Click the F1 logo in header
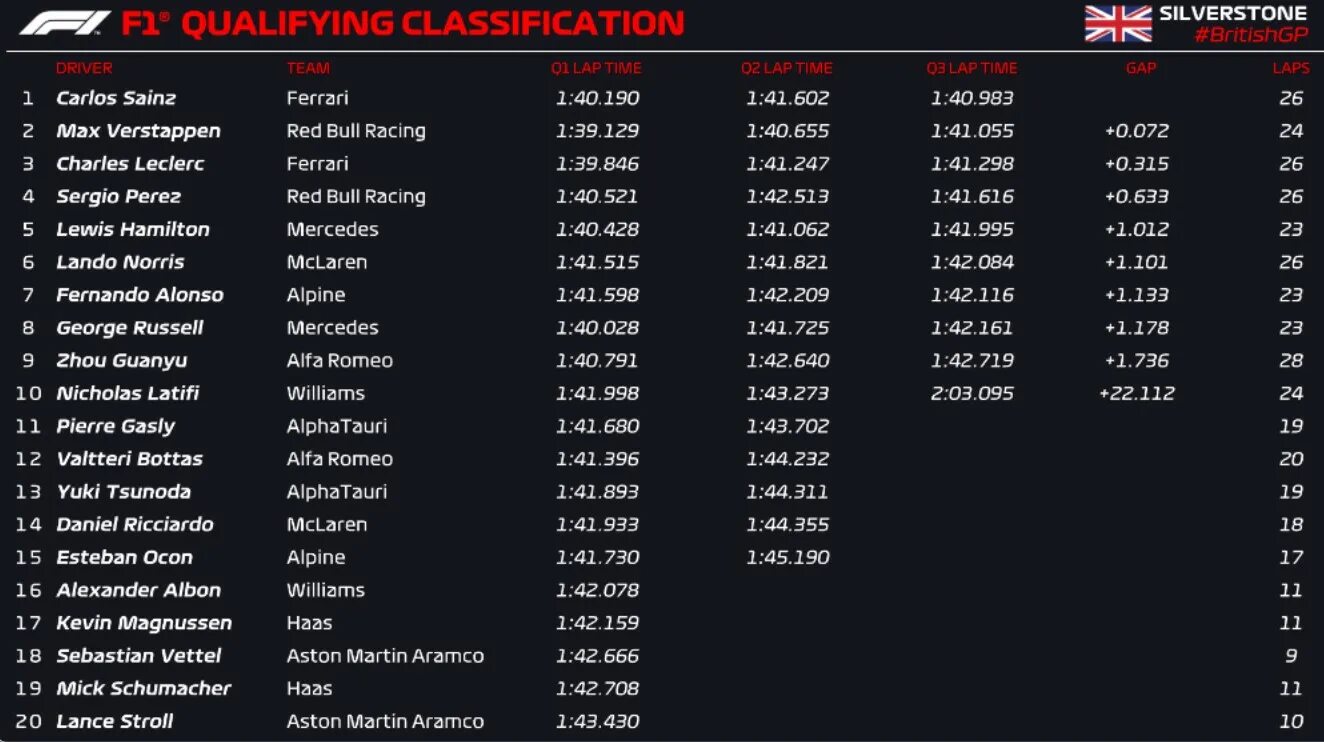The height and width of the screenshot is (742, 1324). pyautogui.click(x=65, y=23)
